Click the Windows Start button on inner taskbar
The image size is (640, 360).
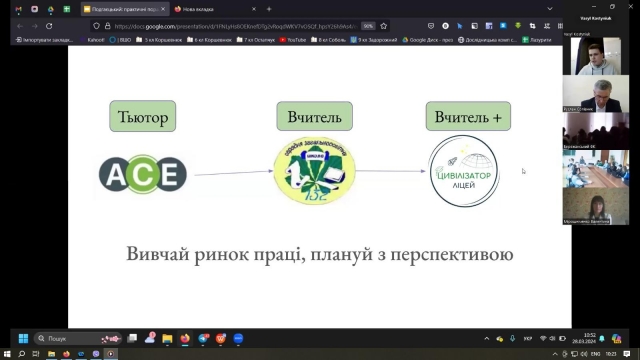[23, 338]
